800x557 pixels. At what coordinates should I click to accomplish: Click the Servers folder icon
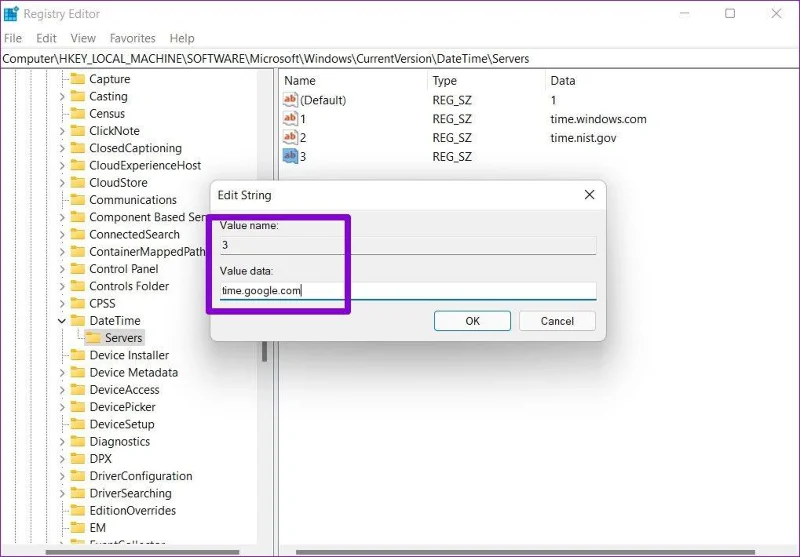click(93, 338)
